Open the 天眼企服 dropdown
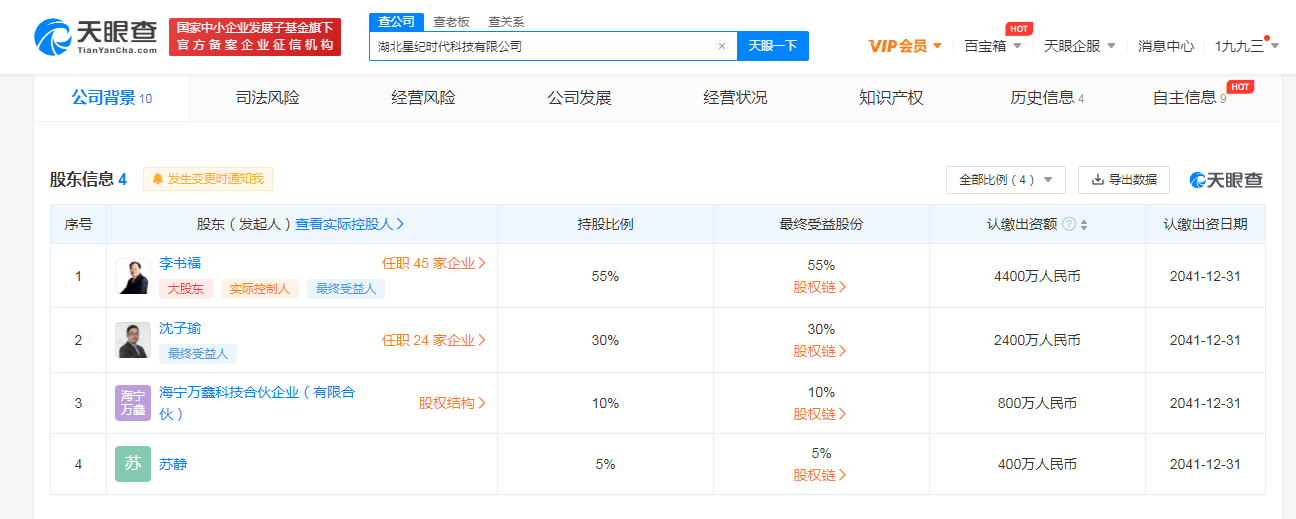Screen dimensions: 1296x519 (x=1078, y=46)
